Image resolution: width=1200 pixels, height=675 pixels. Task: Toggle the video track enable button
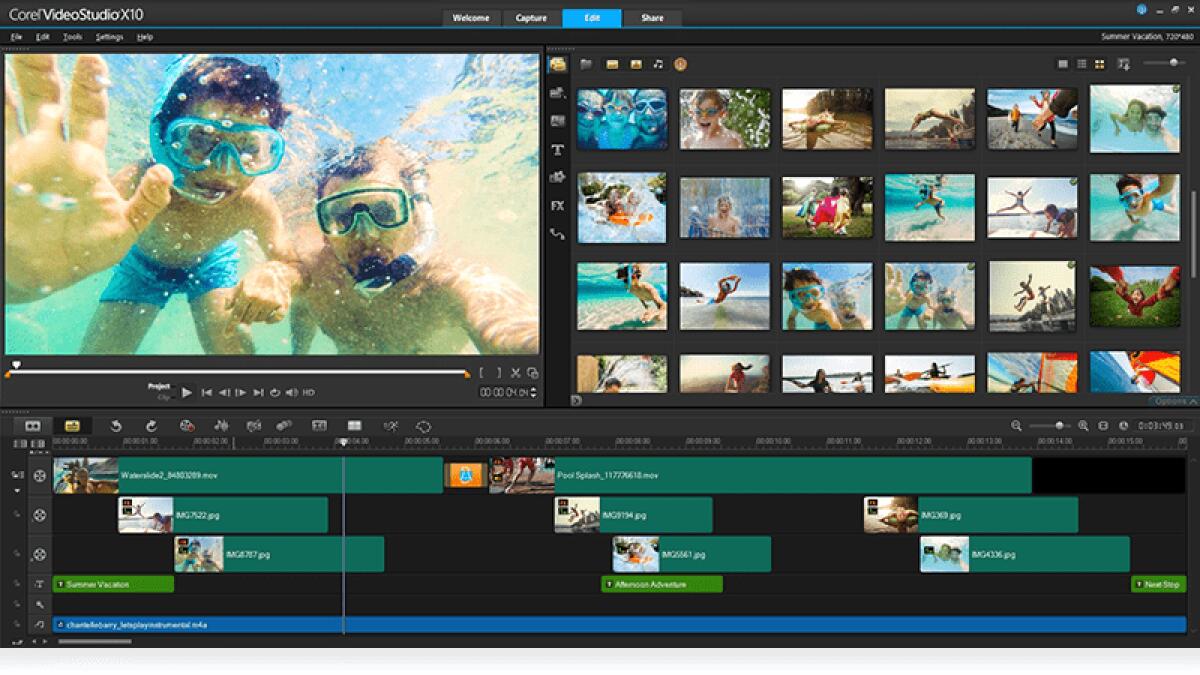(x=18, y=473)
